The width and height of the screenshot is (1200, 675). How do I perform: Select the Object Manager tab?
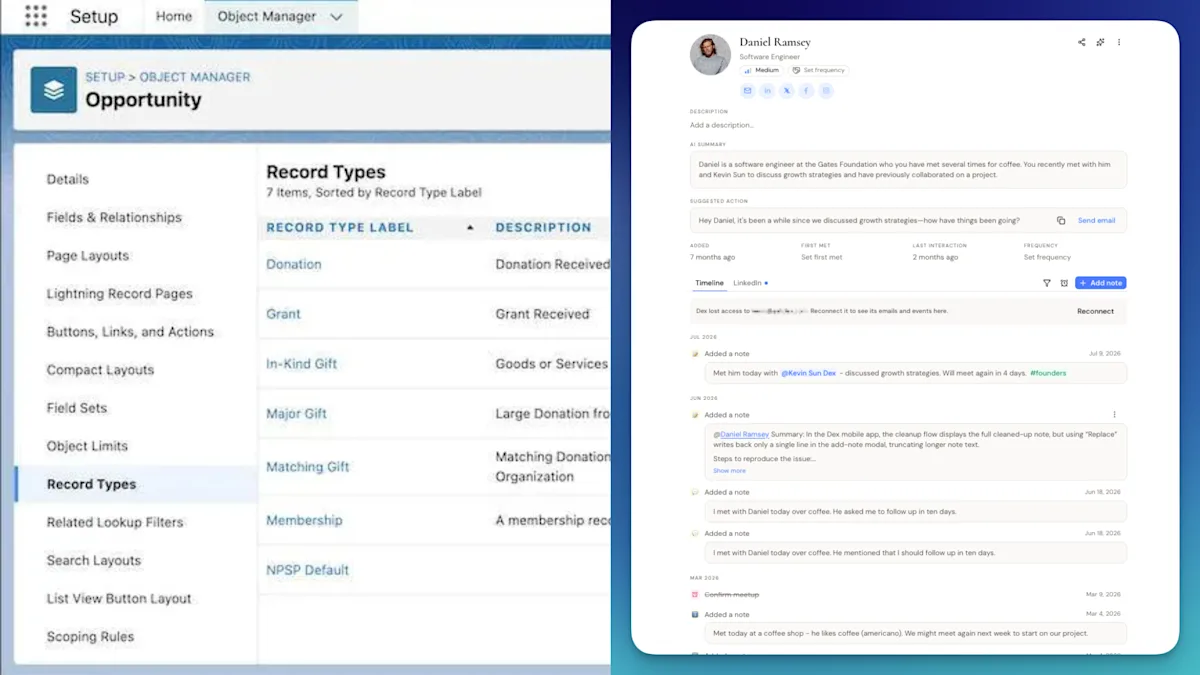[x=267, y=16]
